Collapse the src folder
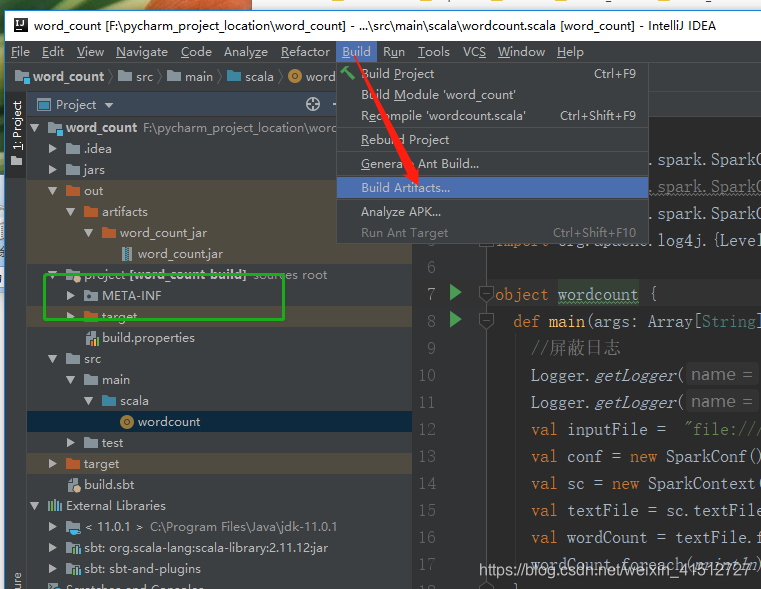The height and width of the screenshot is (589, 761). click(52, 359)
